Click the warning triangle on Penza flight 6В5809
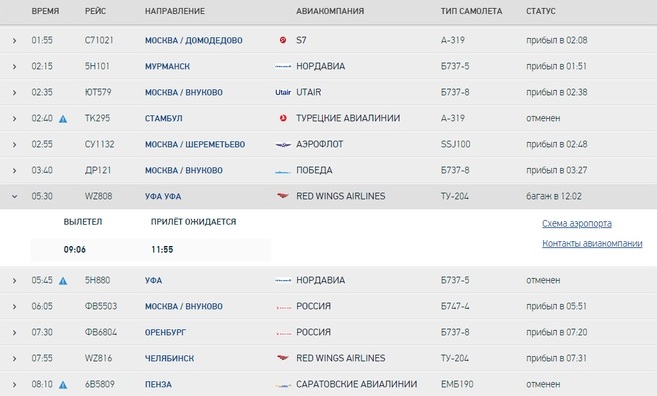The width and height of the screenshot is (657, 396). [63, 385]
